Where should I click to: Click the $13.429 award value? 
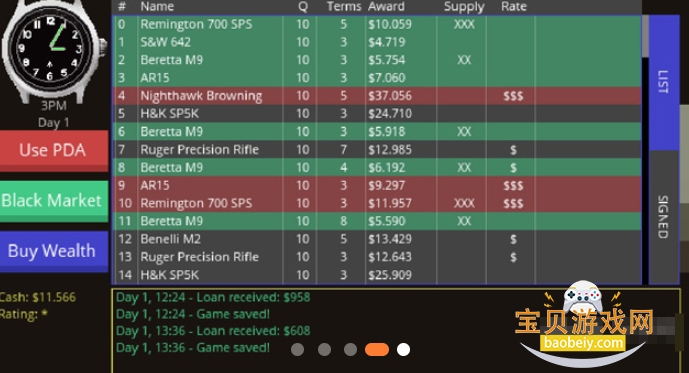pos(390,239)
